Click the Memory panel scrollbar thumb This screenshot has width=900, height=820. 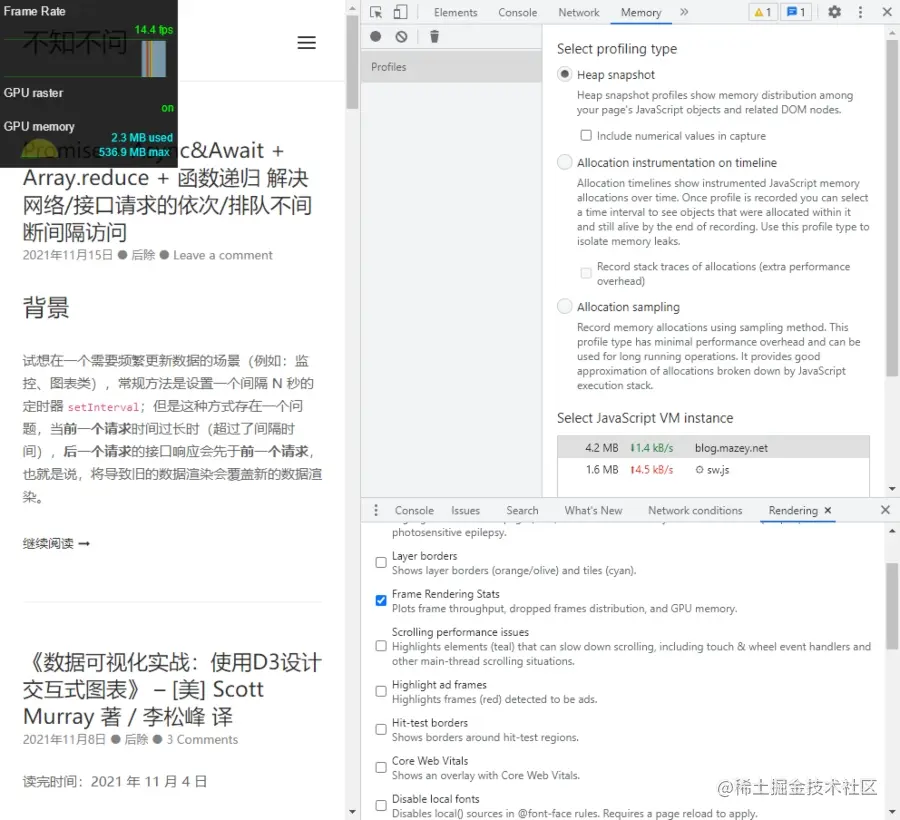tap(891, 208)
